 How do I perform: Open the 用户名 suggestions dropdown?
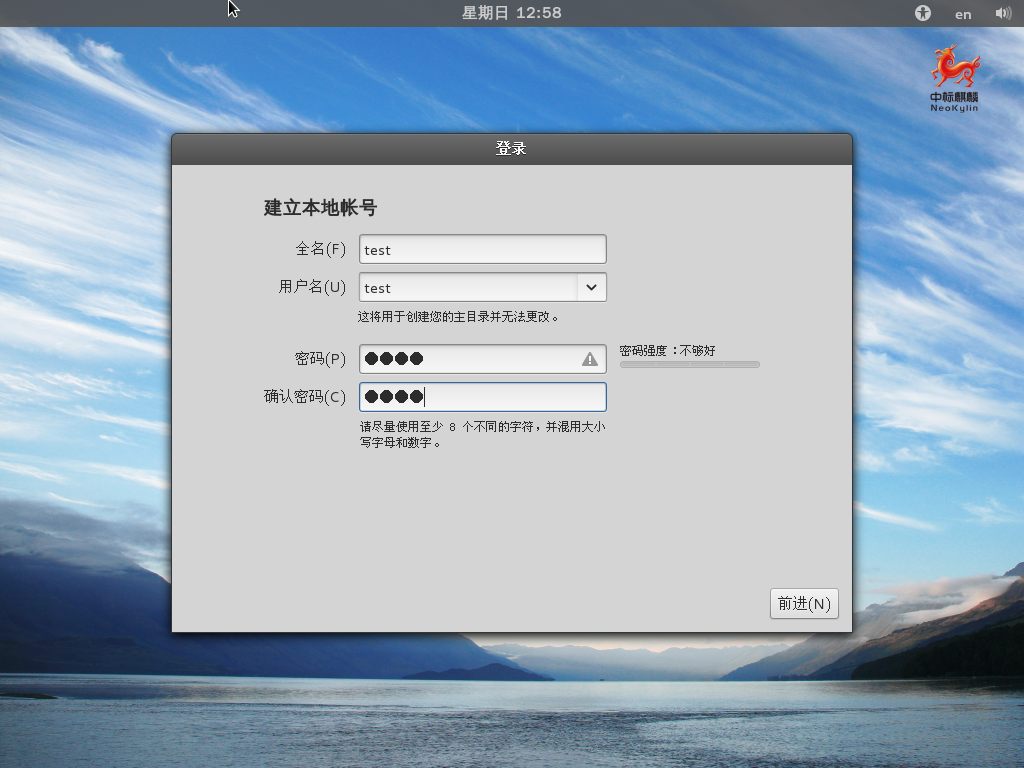(x=592, y=287)
